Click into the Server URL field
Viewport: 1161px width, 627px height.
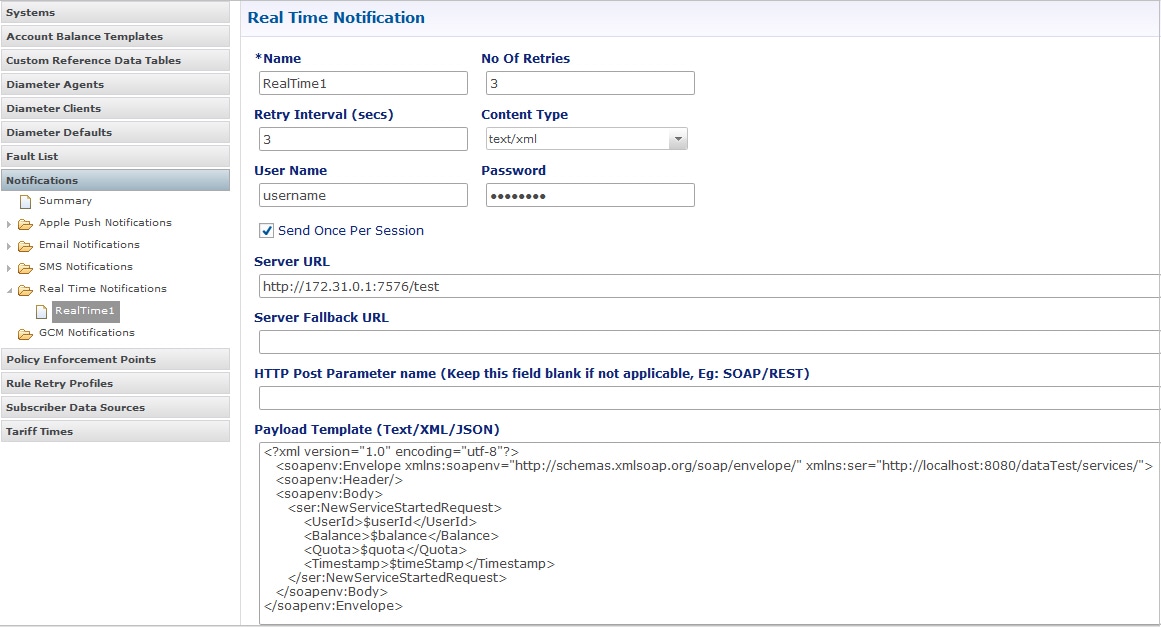pos(700,287)
